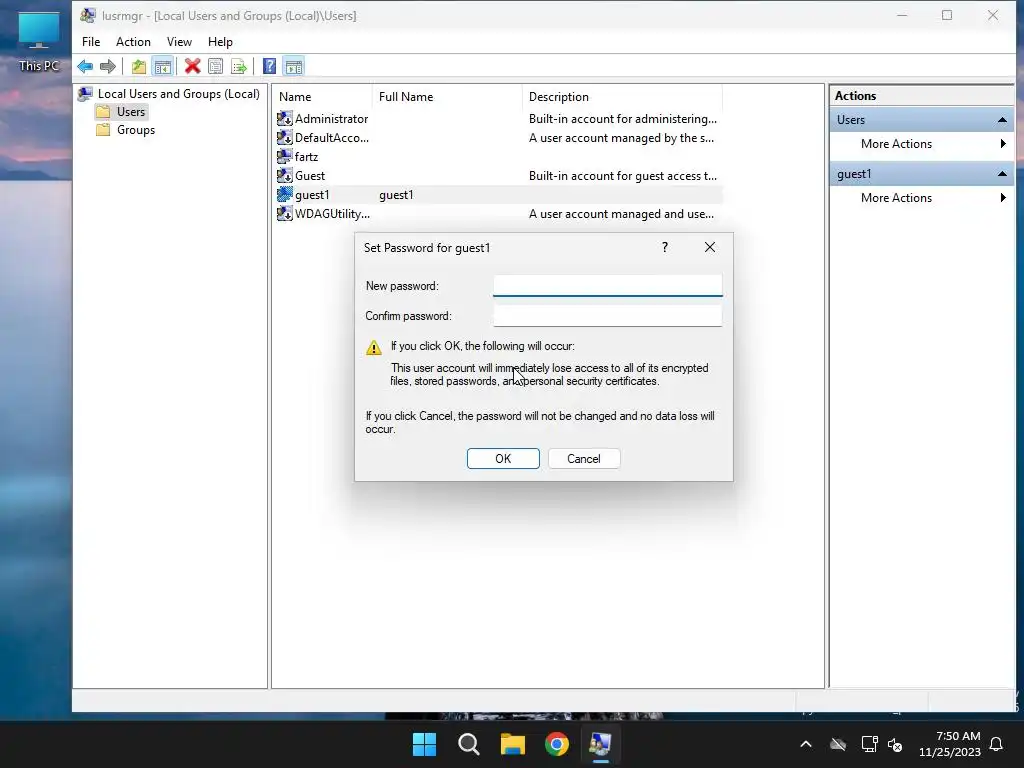Open the Windows Start menu
The image size is (1024, 768).
click(x=424, y=744)
